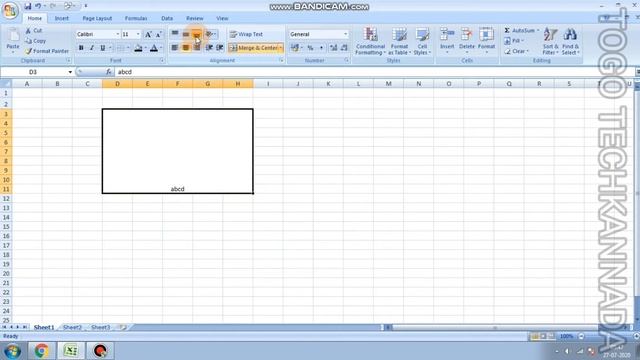
Task: Click the Insert Function fx icon
Action: pyautogui.click(x=109, y=72)
